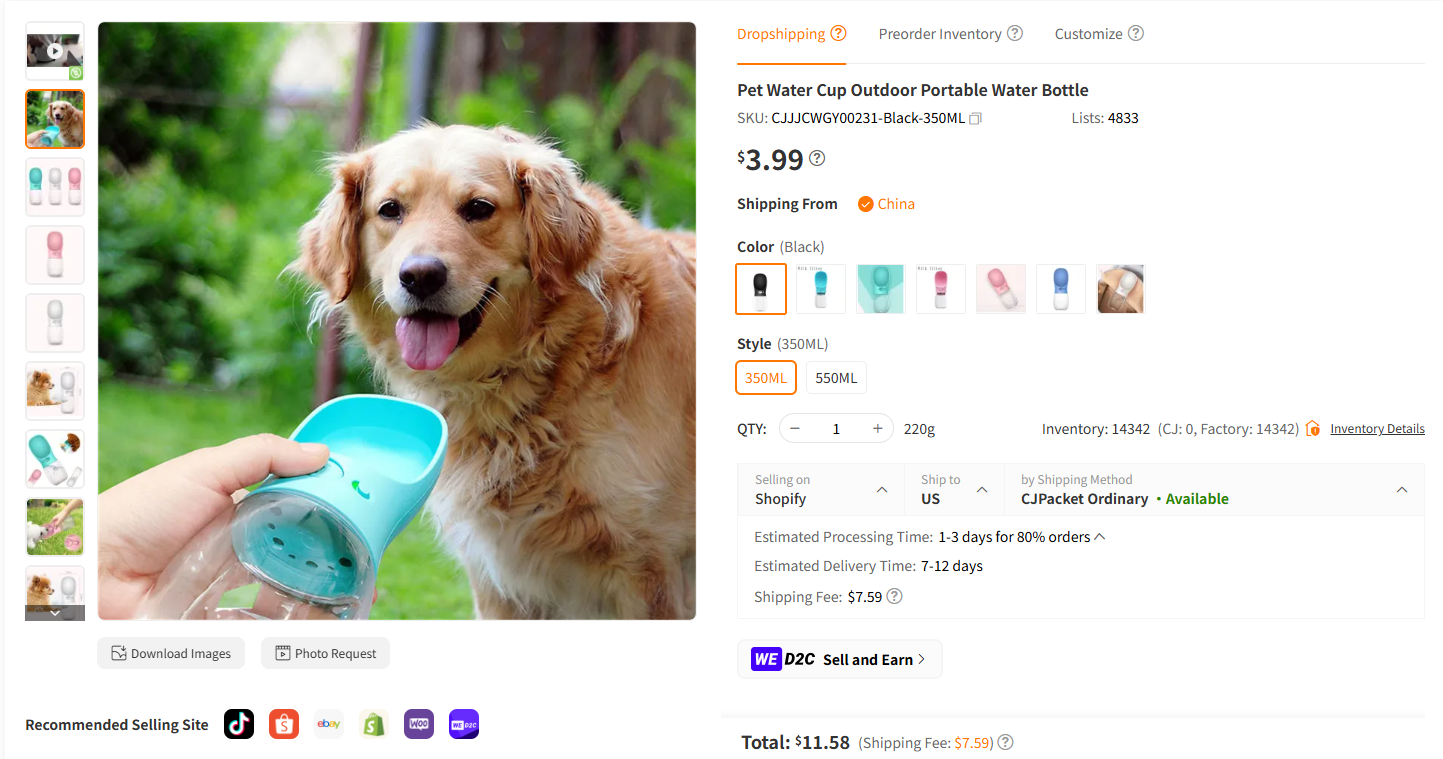The height and width of the screenshot is (759, 1443).
Task: Expand the CJPacket Ordinary shipping method dropdown
Action: (1401, 489)
